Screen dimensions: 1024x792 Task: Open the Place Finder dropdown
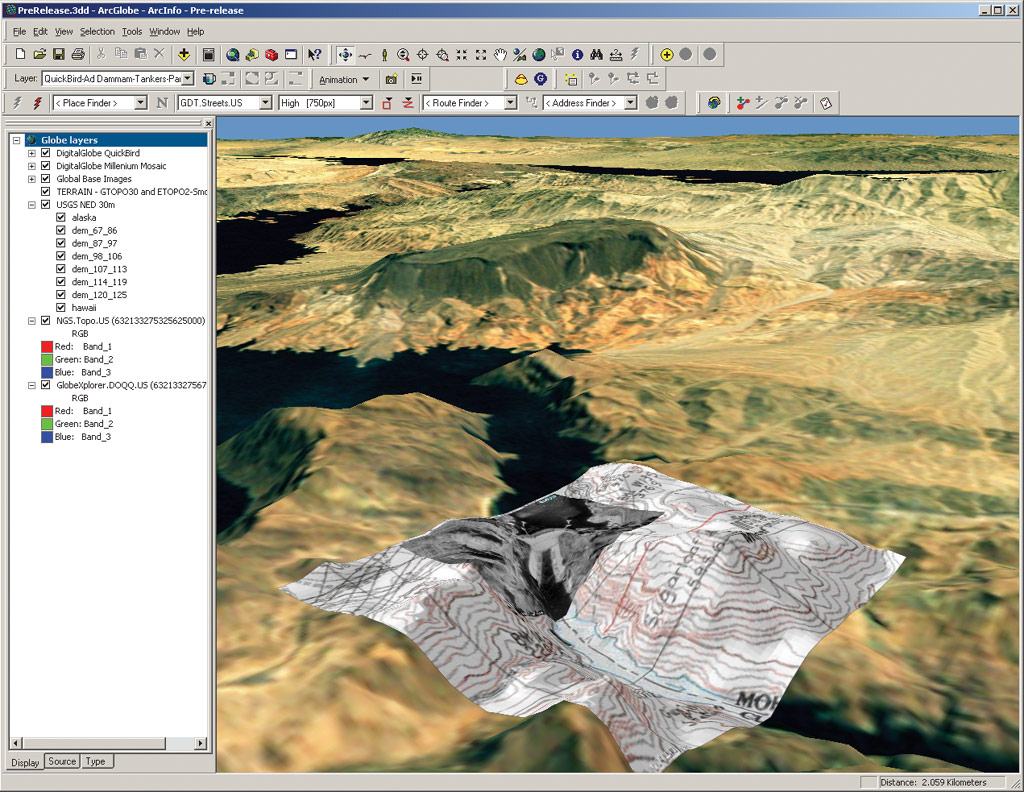click(139, 103)
